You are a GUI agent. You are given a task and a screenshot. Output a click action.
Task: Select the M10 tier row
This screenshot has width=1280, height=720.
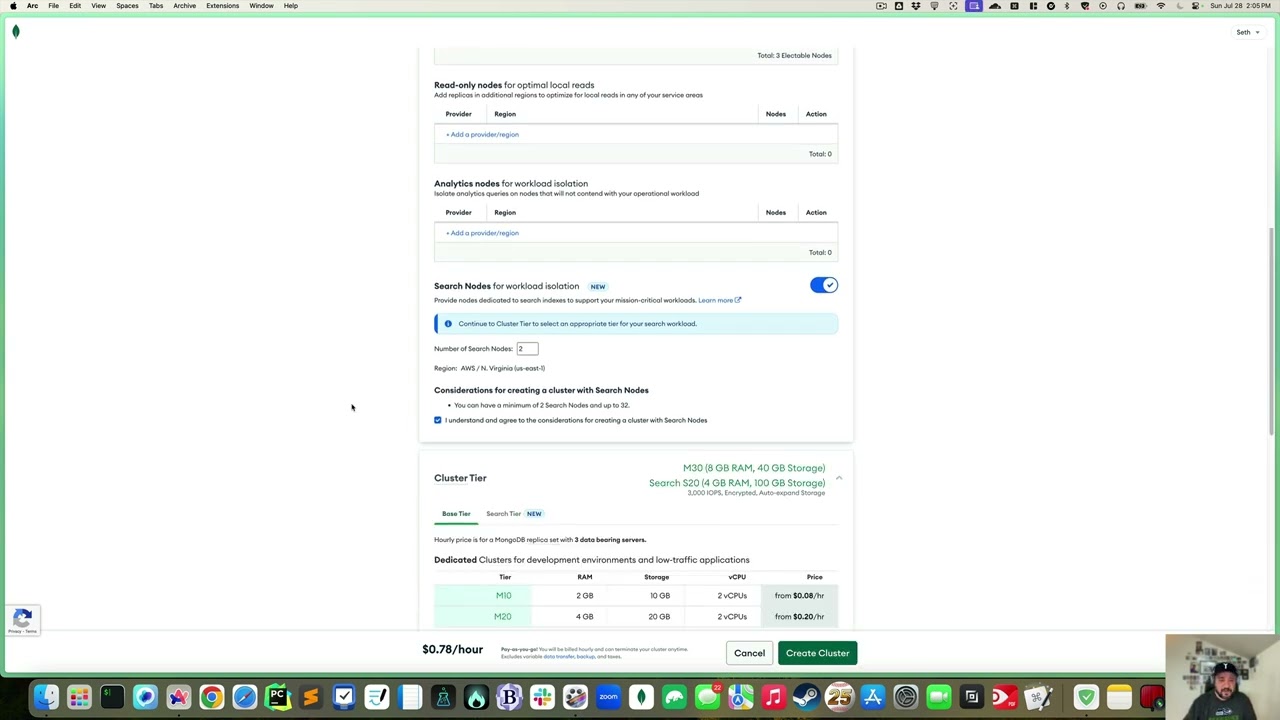click(x=636, y=596)
